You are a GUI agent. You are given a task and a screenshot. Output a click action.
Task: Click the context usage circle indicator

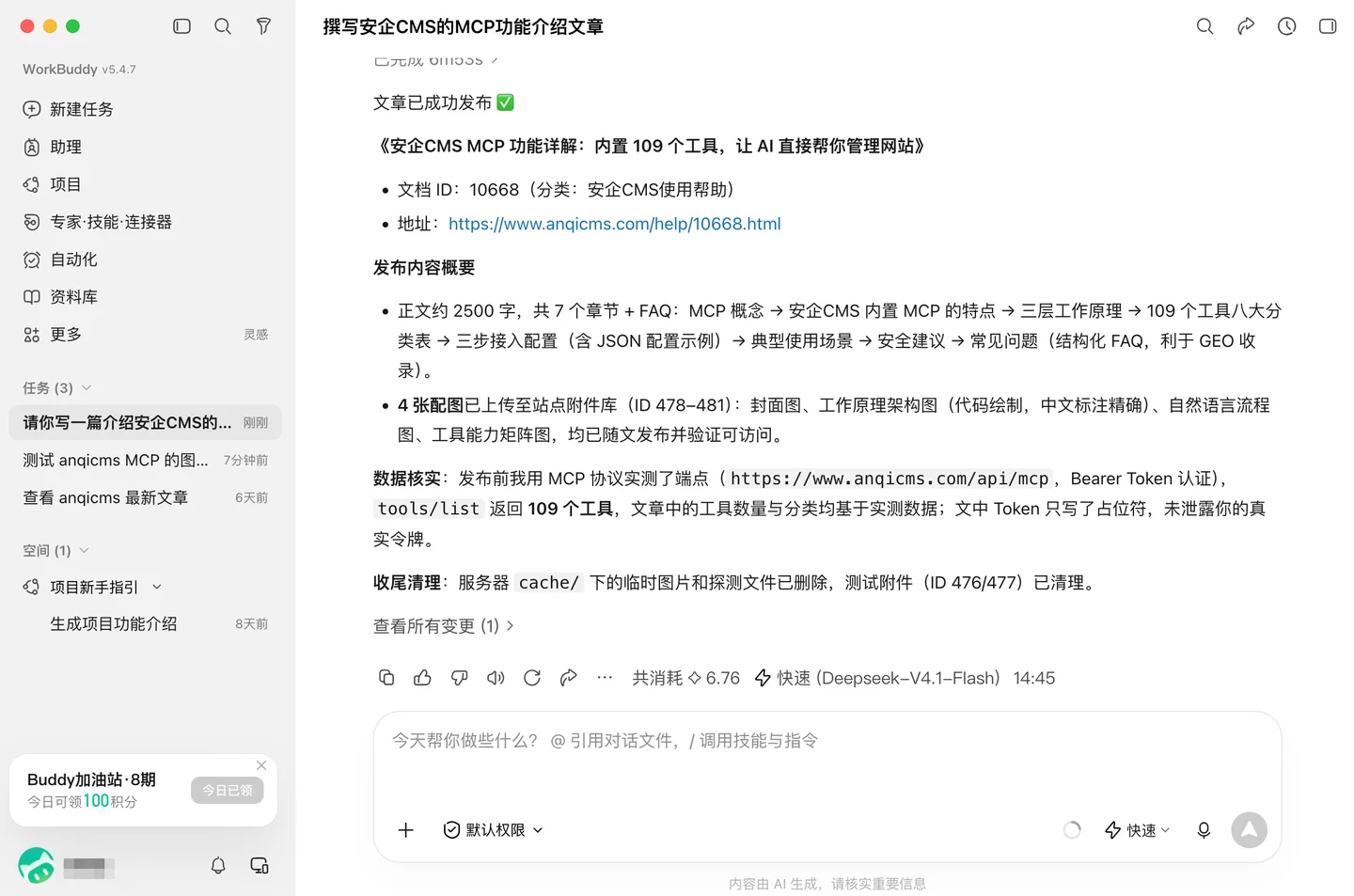[1072, 830]
